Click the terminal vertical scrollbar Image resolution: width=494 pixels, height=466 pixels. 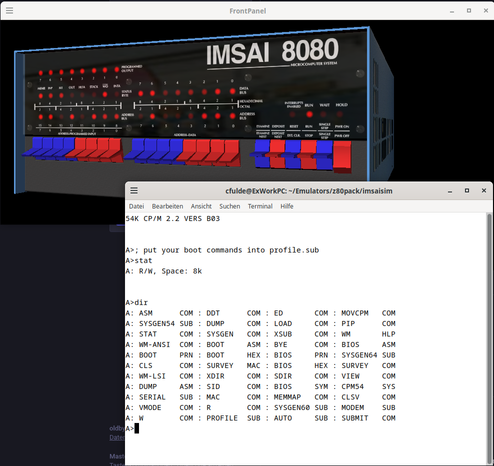(489, 339)
